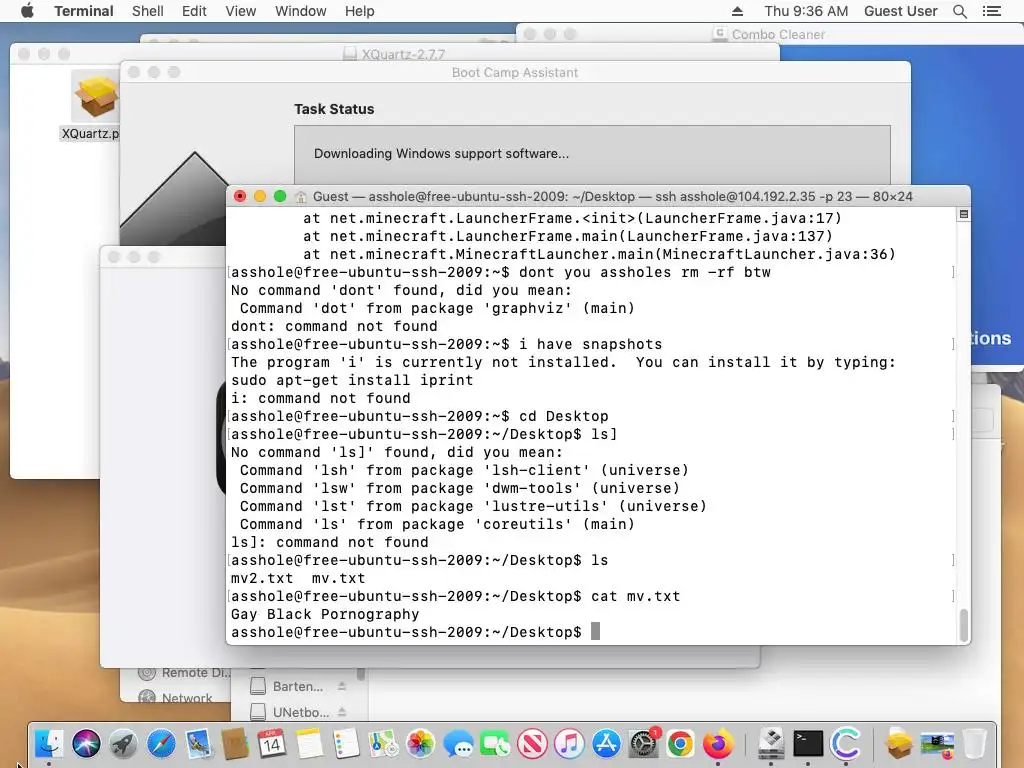
Task: Open Launchpad rocket icon in Dock
Action: [123, 744]
